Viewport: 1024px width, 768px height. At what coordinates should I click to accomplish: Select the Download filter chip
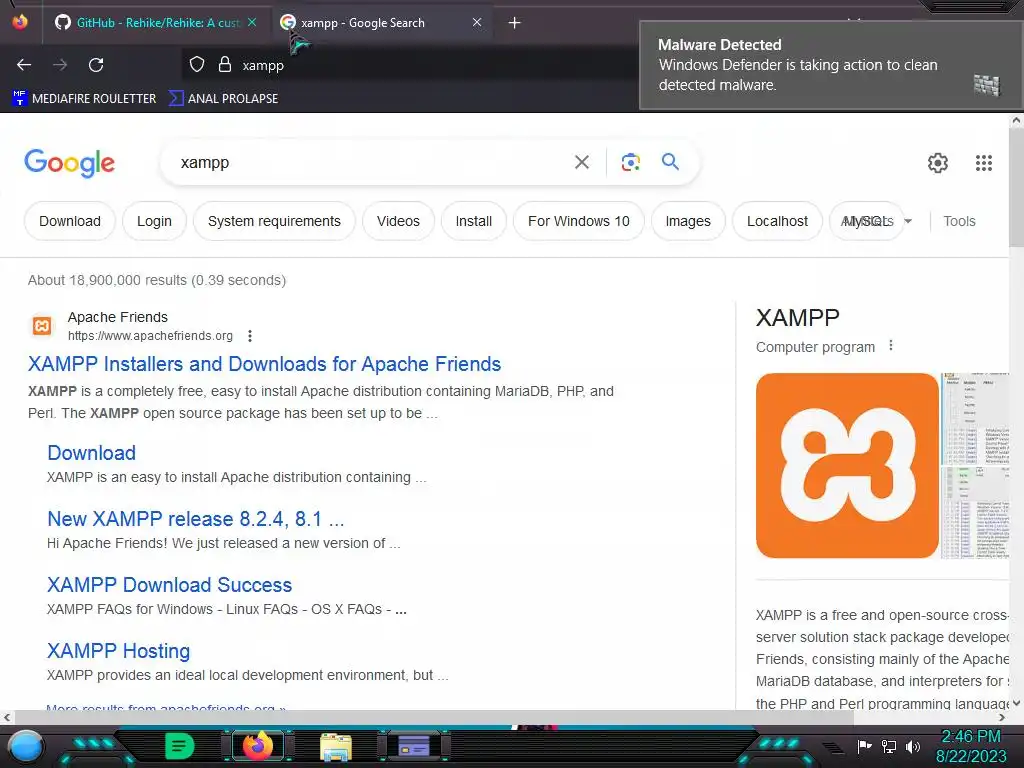pyautogui.click(x=70, y=221)
